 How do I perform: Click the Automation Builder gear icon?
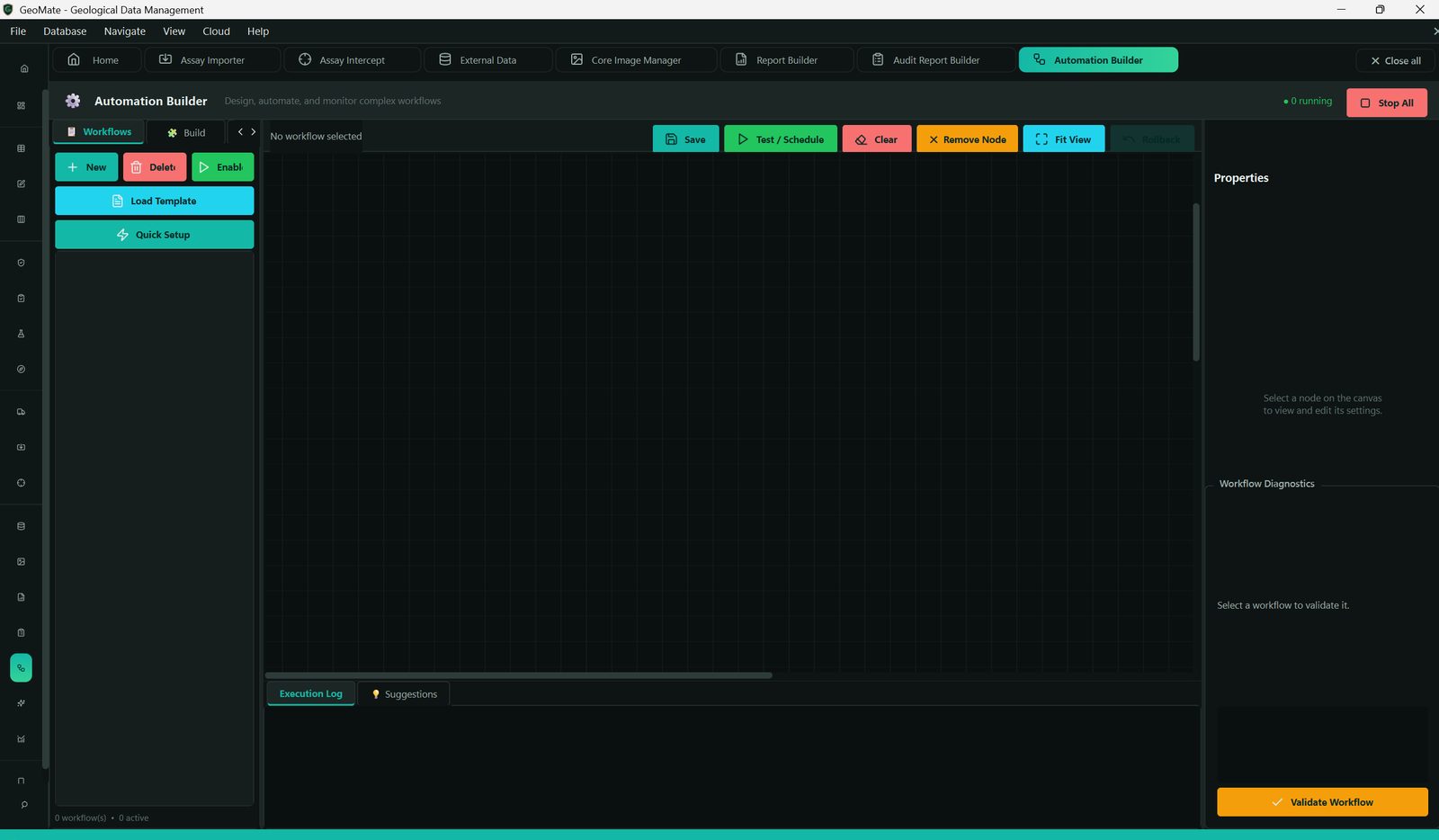pos(73,101)
